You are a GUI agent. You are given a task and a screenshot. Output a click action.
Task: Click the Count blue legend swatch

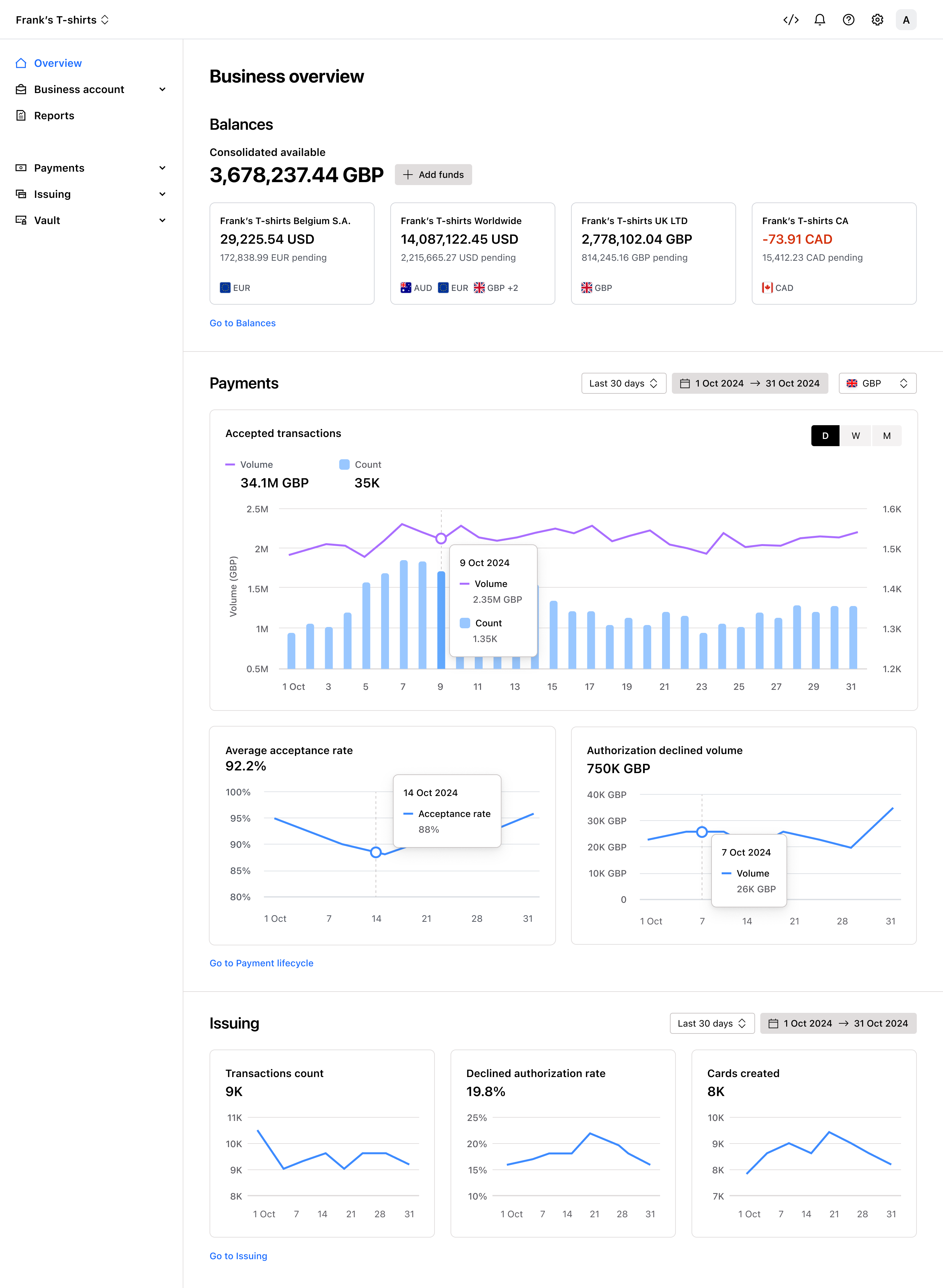tap(344, 465)
